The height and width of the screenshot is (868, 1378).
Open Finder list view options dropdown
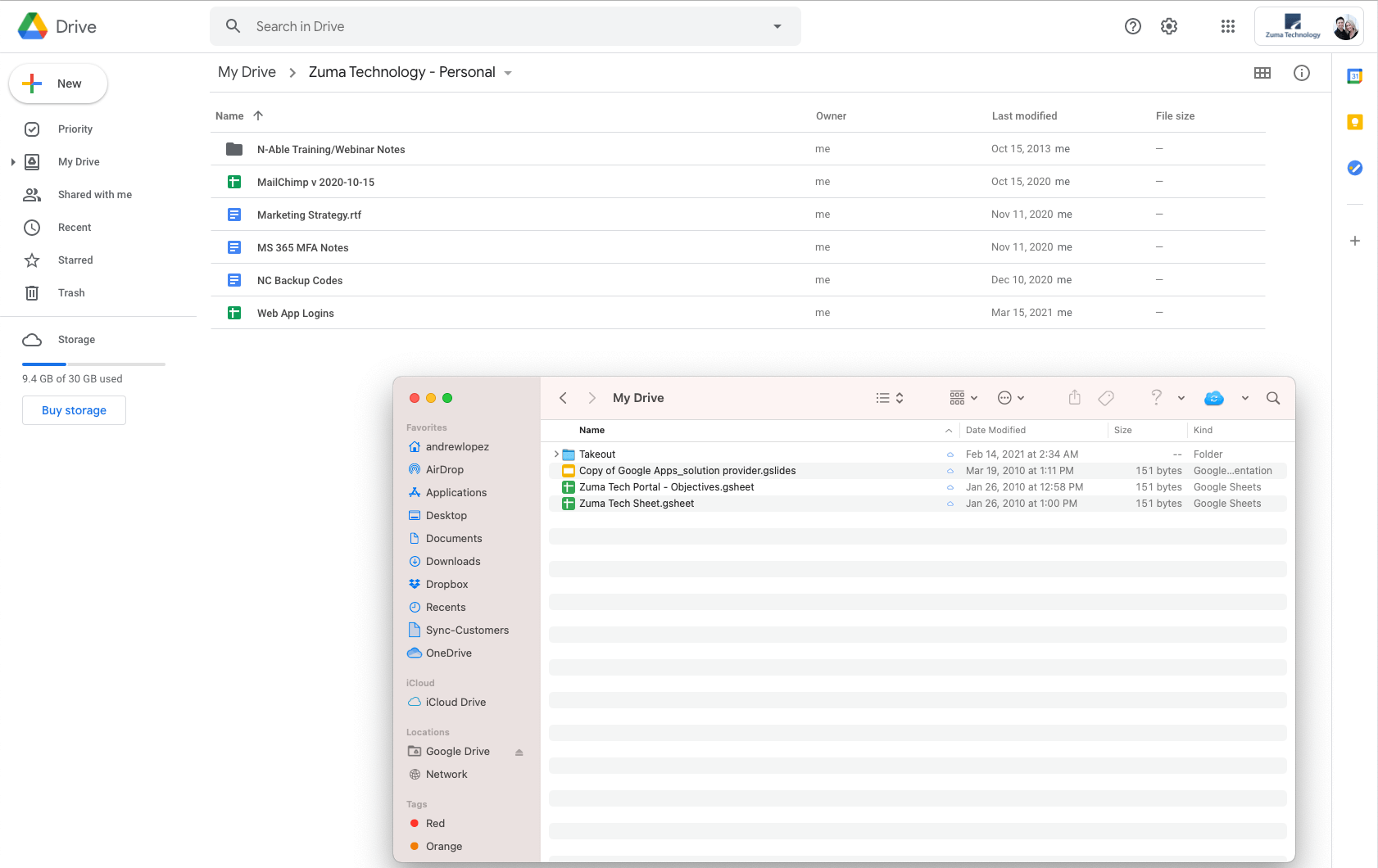pyautogui.click(x=890, y=398)
